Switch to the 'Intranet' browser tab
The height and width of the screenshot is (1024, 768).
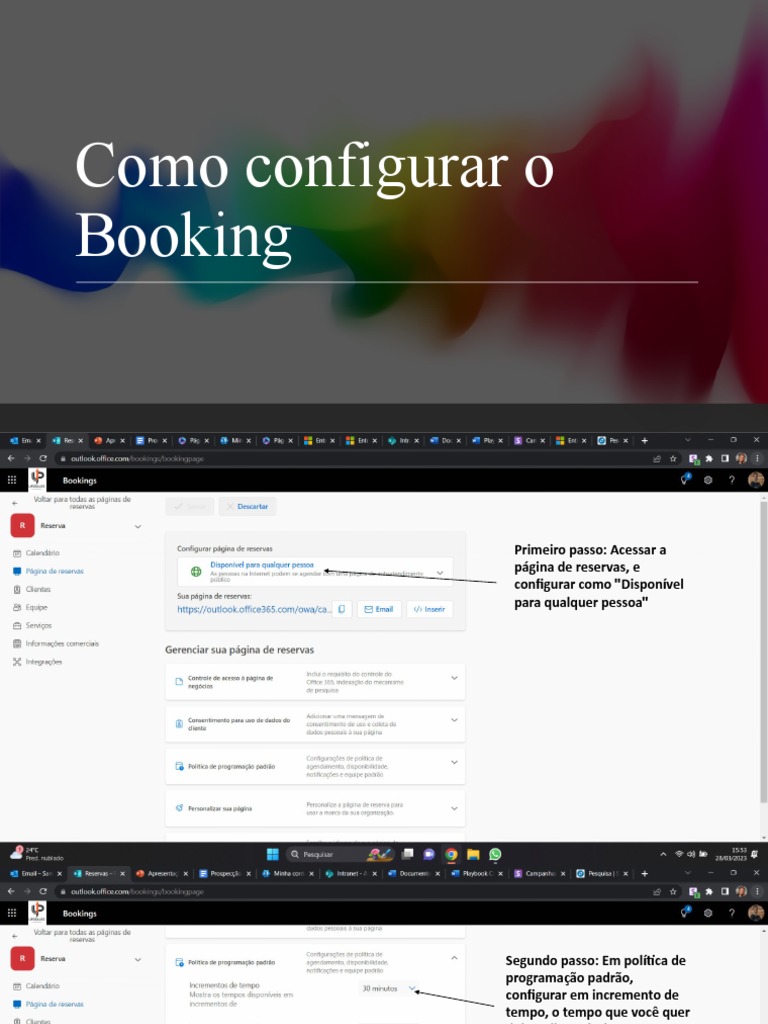(353, 873)
